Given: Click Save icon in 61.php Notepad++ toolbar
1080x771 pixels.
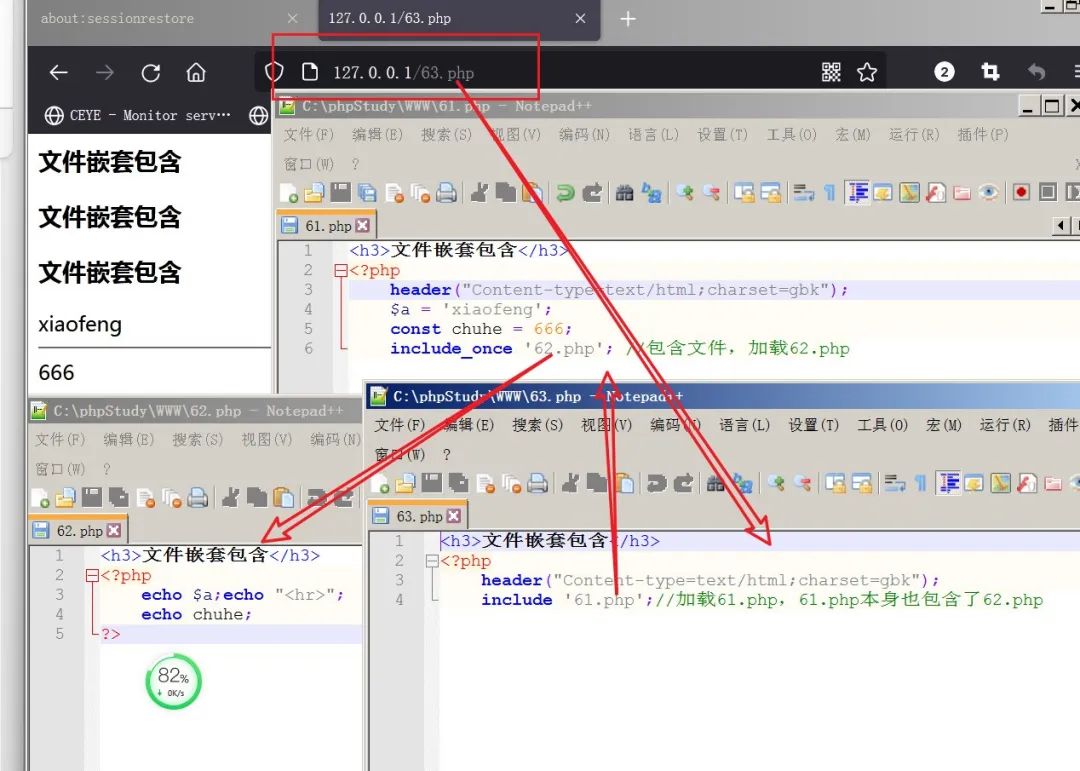Looking at the screenshot, I should pos(340,193).
